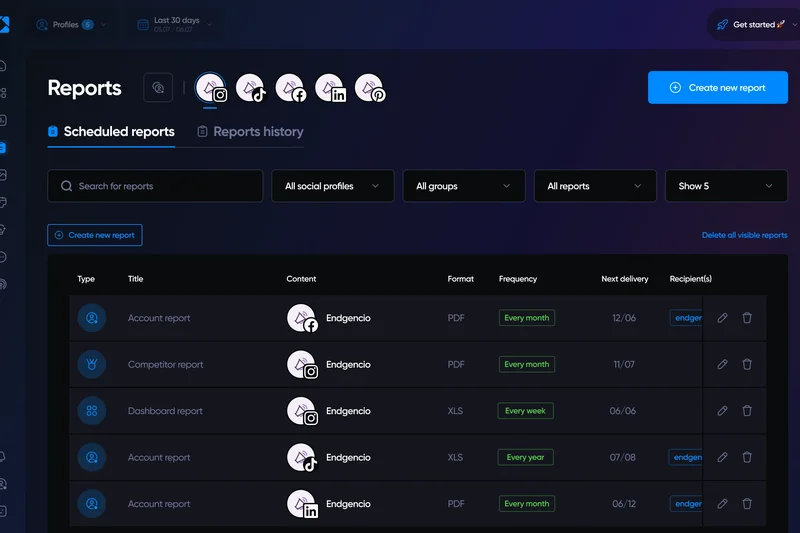This screenshot has height=533, width=800.
Task: Click the blue Create new report button
Action: click(718, 88)
